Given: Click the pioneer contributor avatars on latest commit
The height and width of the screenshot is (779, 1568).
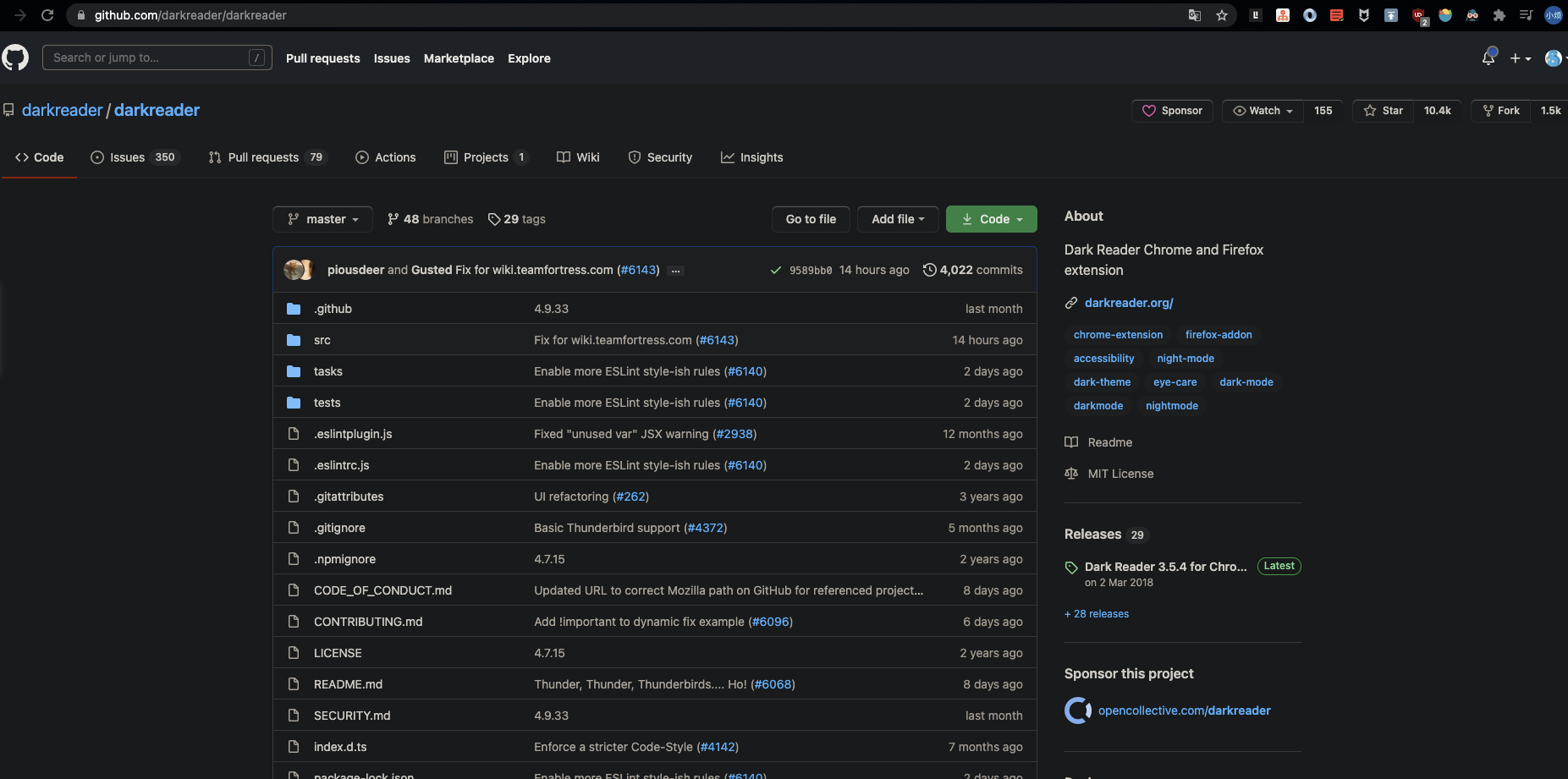Looking at the screenshot, I should point(299,270).
